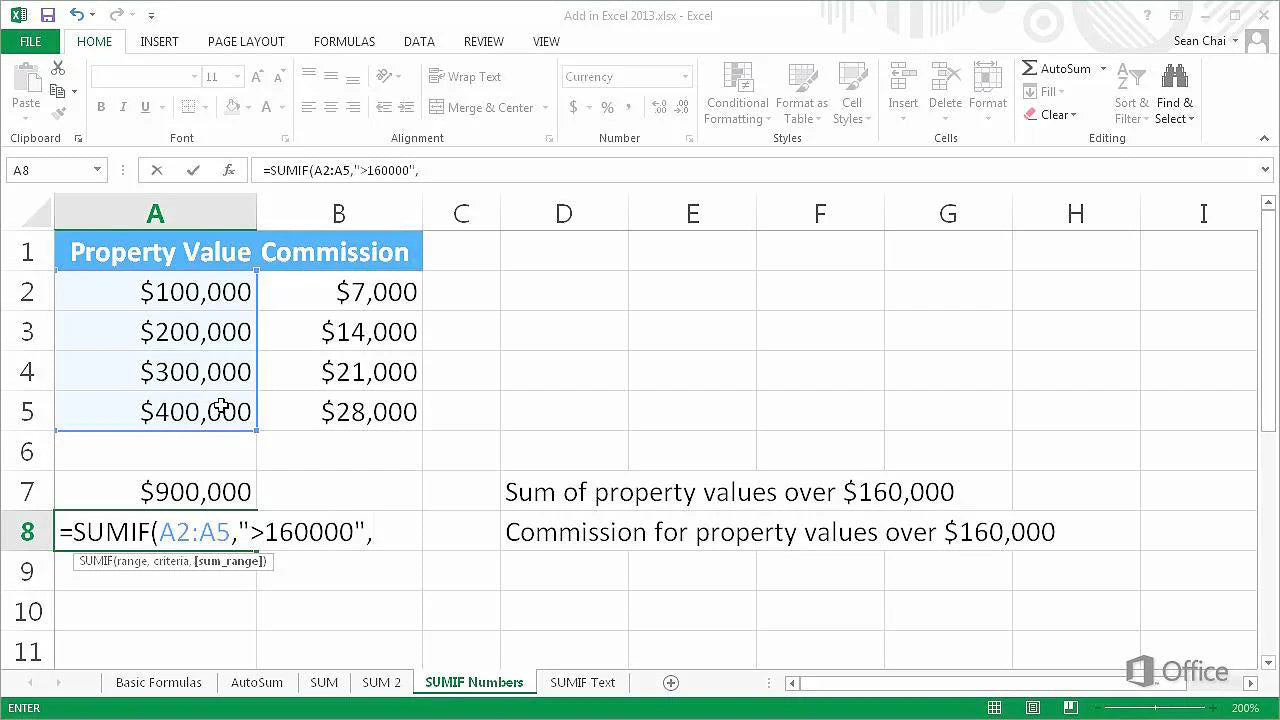This screenshot has width=1280, height=720.
Task: Open the SUMIF Text sheet tab
Action: (583, 682)
